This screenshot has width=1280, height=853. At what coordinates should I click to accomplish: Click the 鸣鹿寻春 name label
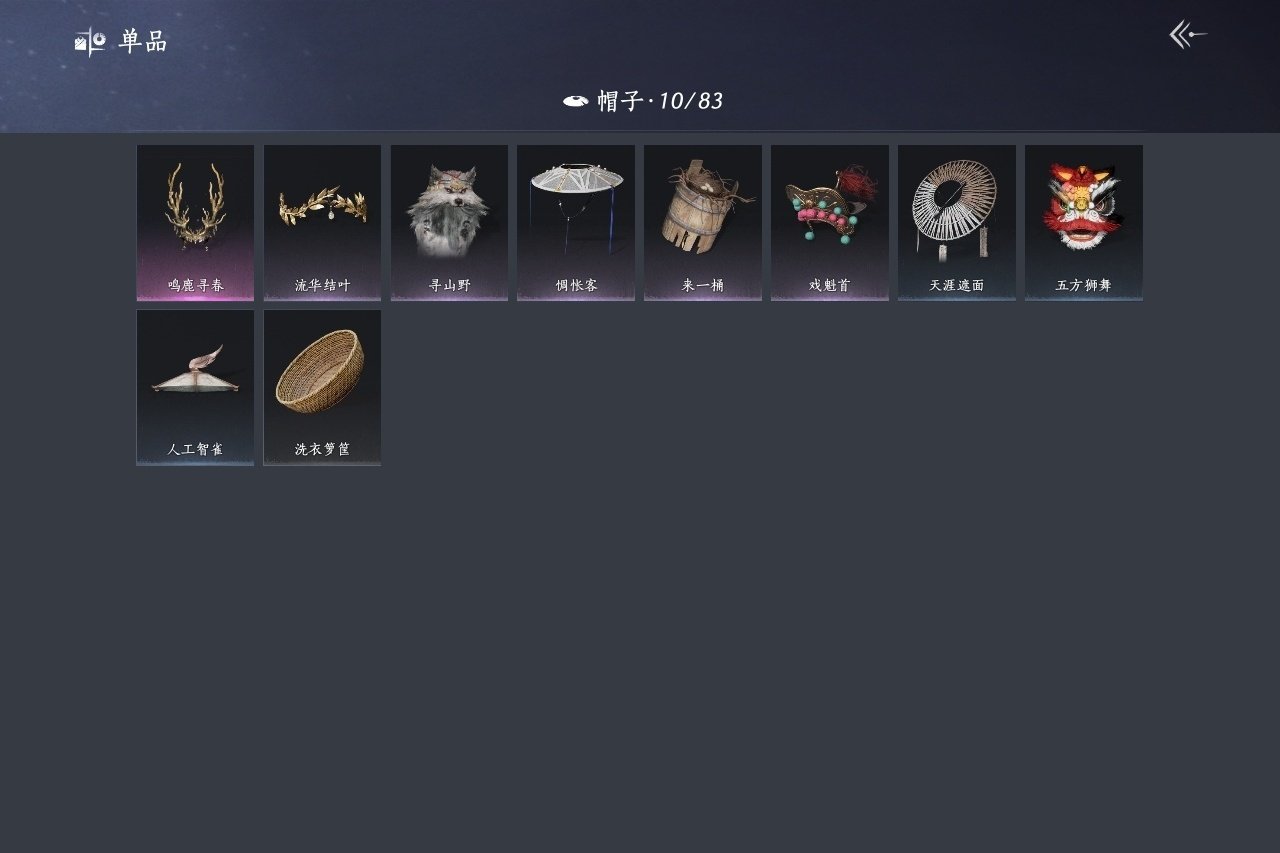pos(196,285)
